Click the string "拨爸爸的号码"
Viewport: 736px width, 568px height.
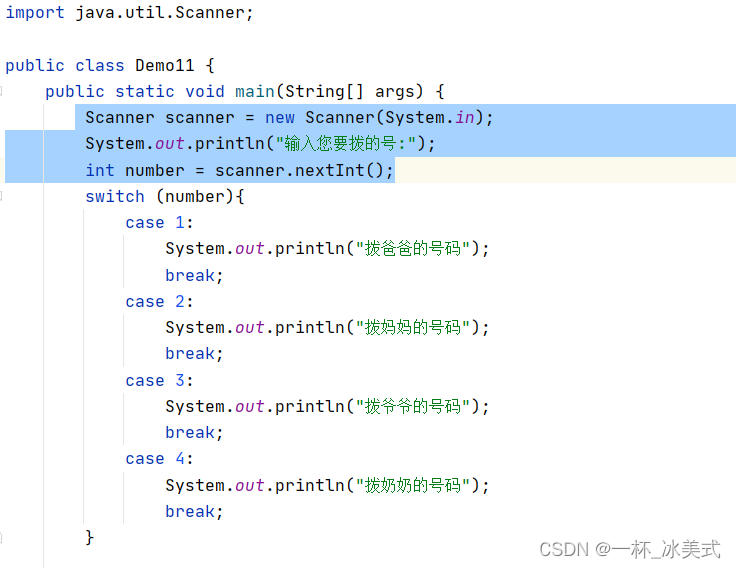click(413, 248)
